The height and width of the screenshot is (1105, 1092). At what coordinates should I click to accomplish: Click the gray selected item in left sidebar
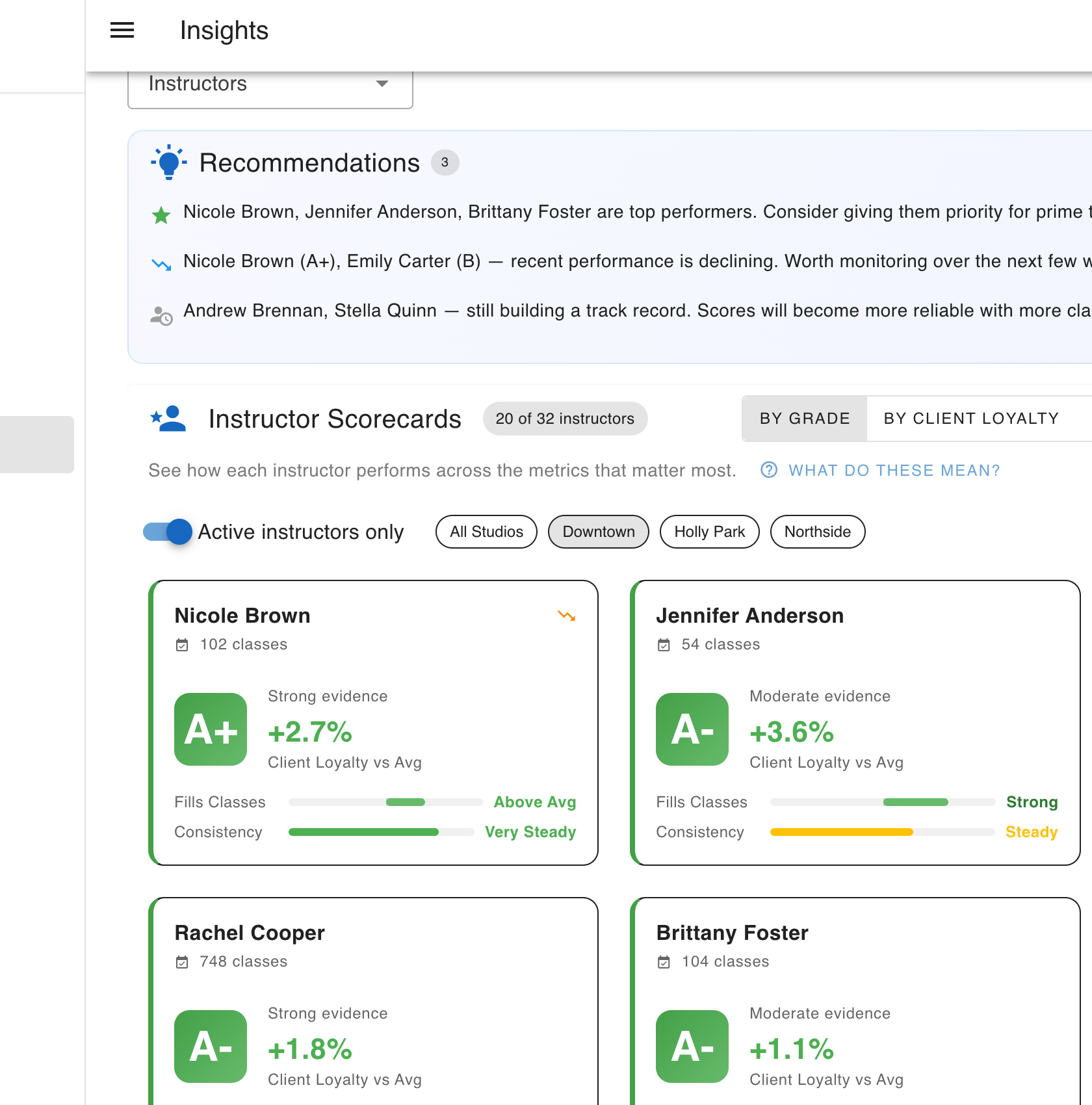tap(37, 445)
